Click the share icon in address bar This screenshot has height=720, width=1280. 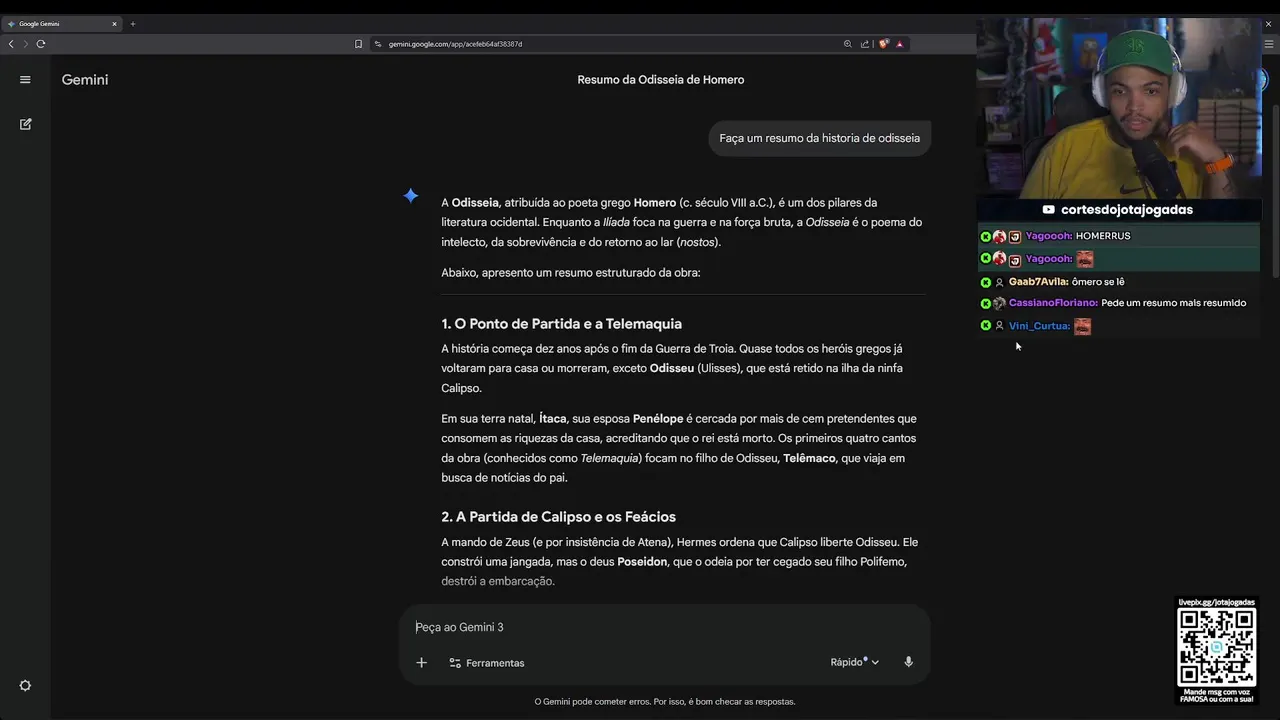click(x=865, y=44)
